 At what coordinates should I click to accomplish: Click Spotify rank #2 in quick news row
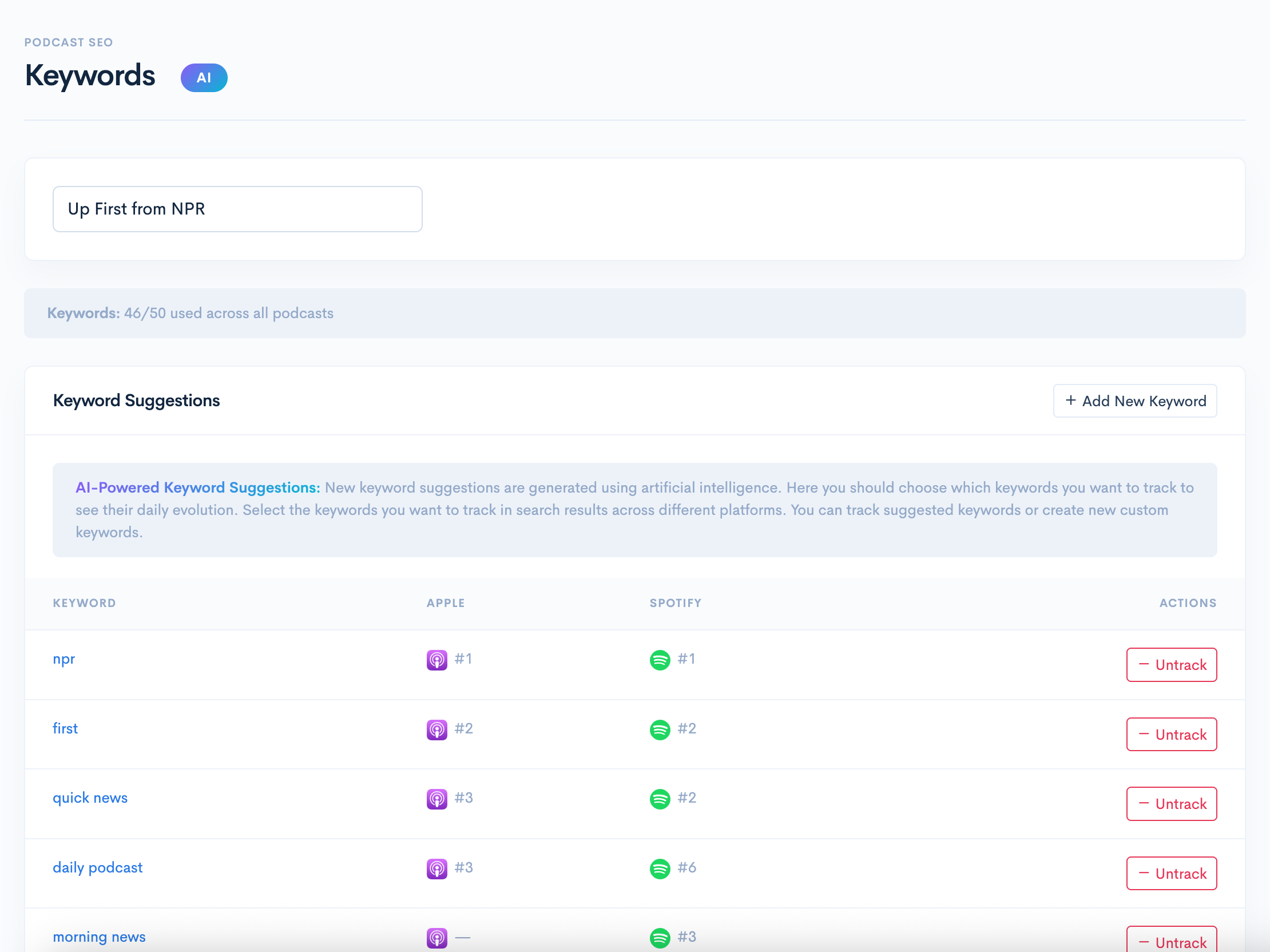point(686,798)
